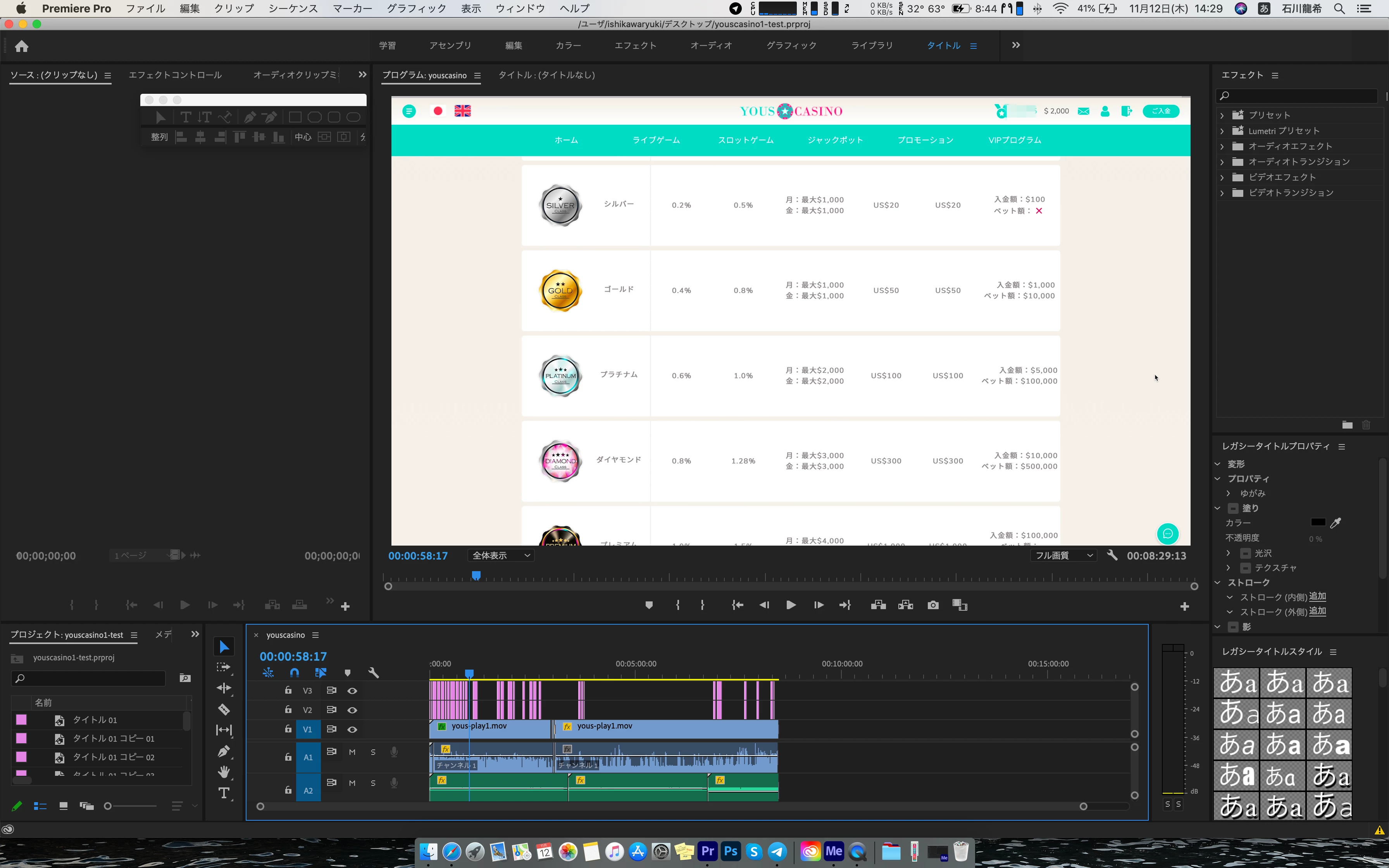Hide track V3 with eye icon
The width and height of the screenshot is (1389, 868).
[x=352, y=691]
